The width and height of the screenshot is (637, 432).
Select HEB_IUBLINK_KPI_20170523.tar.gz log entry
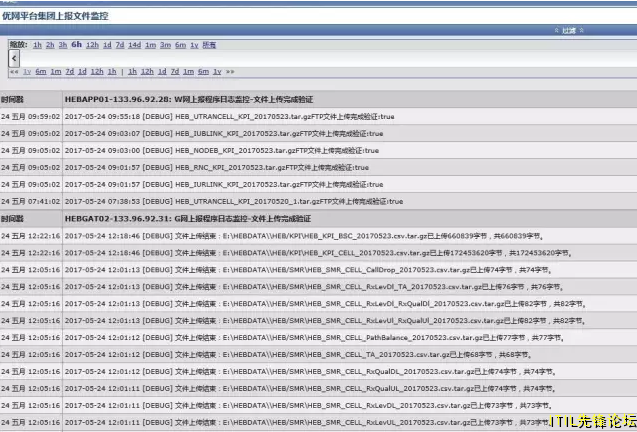point(224,134)
